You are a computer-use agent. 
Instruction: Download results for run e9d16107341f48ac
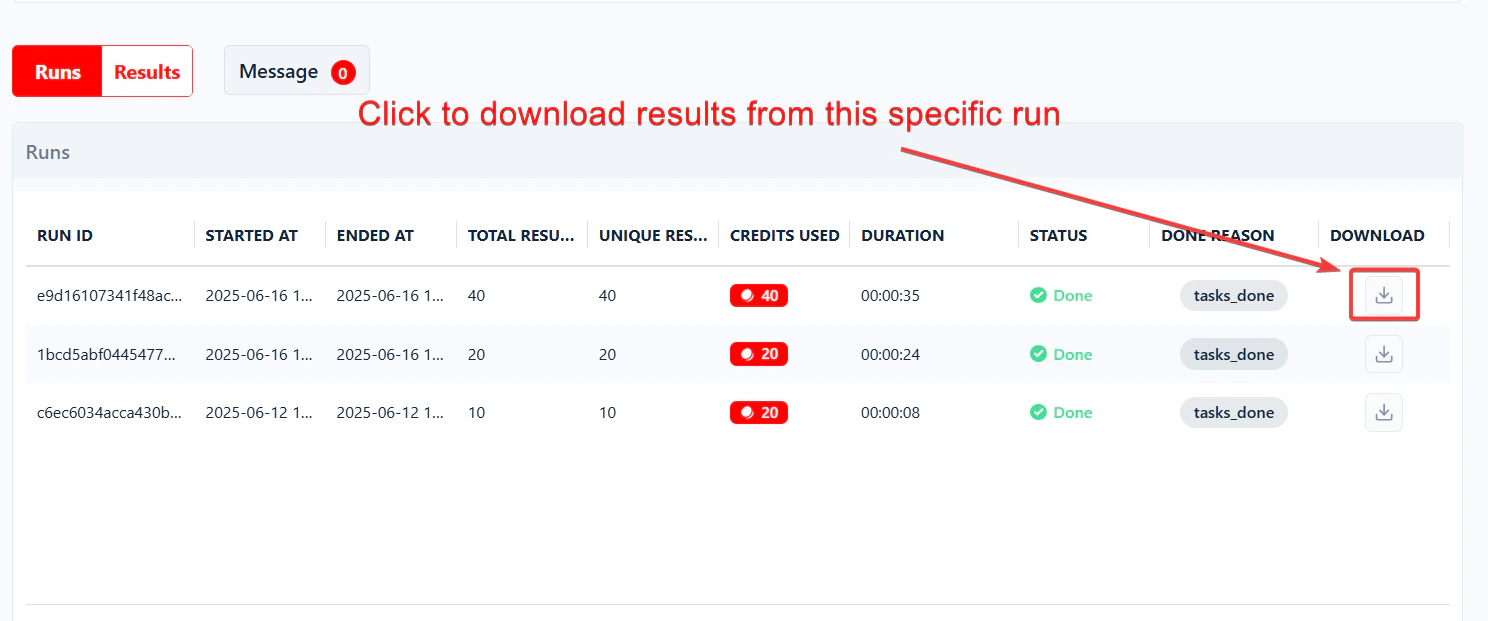[1384, 296]
